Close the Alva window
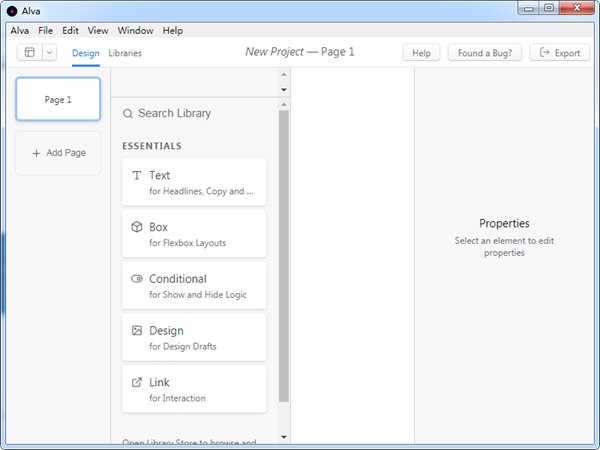 point(577,8)
